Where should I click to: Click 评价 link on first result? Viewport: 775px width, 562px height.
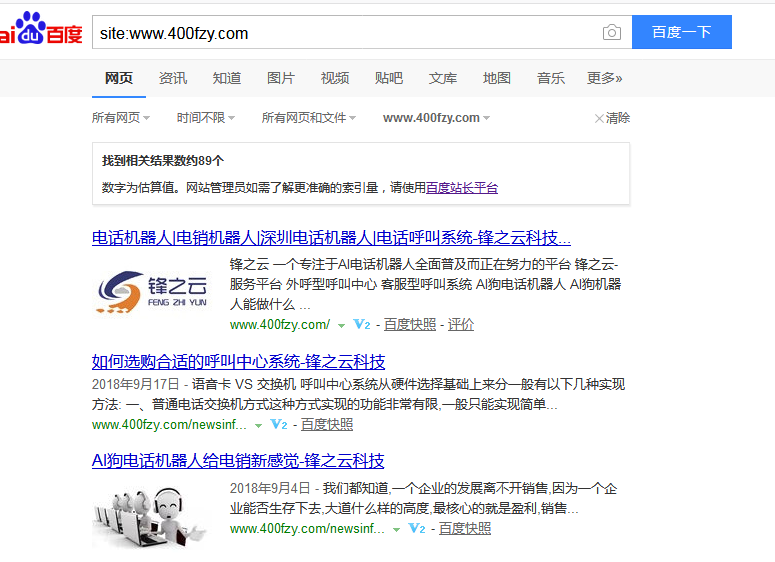pyautogui.click(x=461, y=325)
